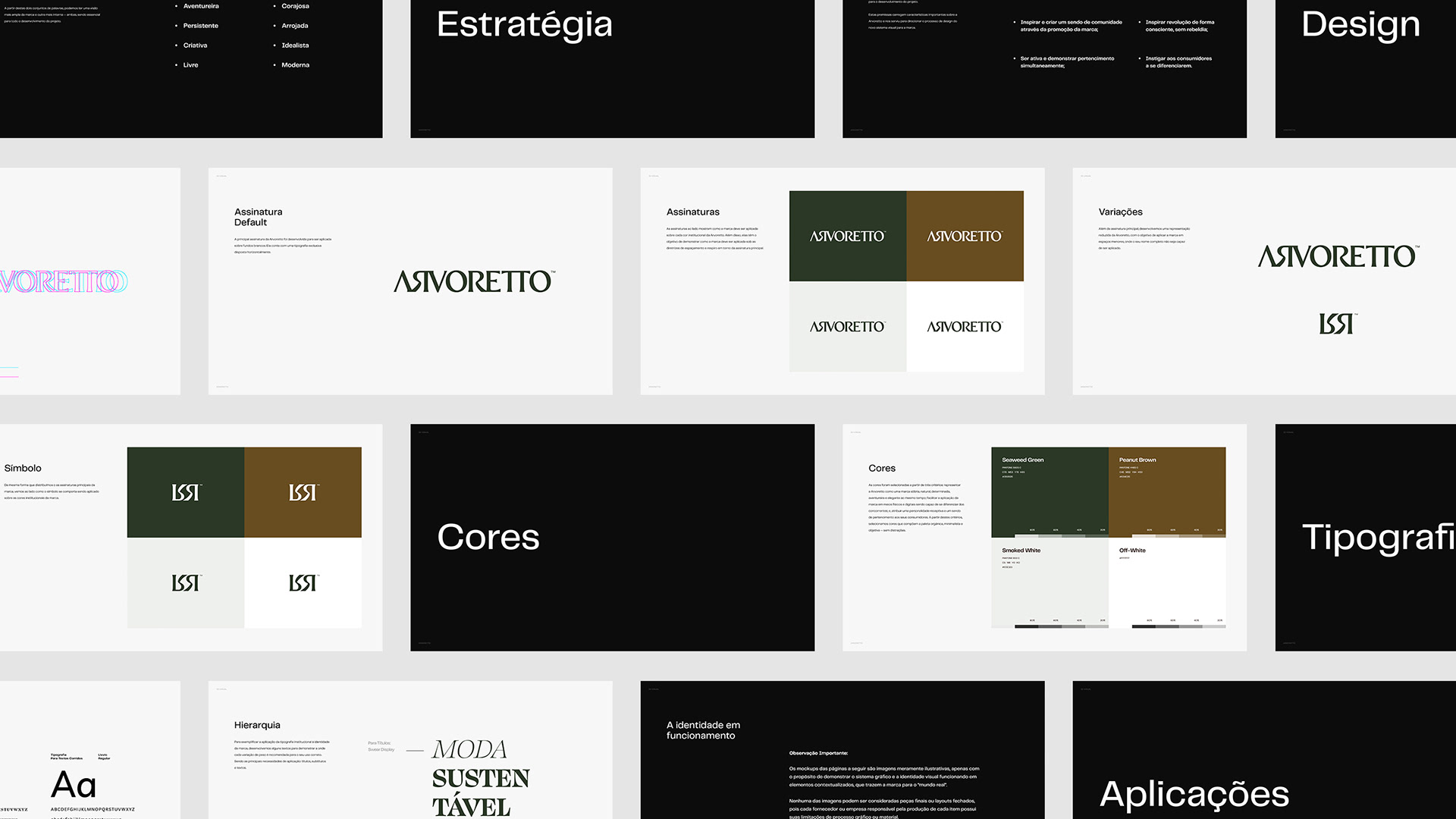Click 'Ser ativa e demonstrar pertencimento' bullet
The width and height of the screenshot is (1456, 819).
(1067, 62)
